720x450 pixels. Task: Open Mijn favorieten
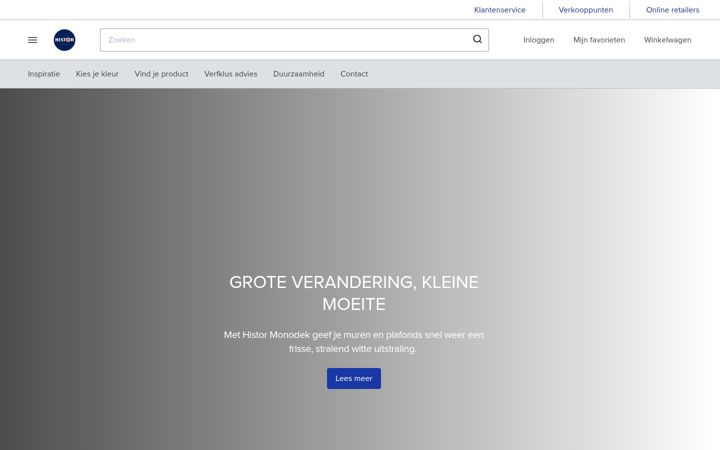tap(599, 40)
